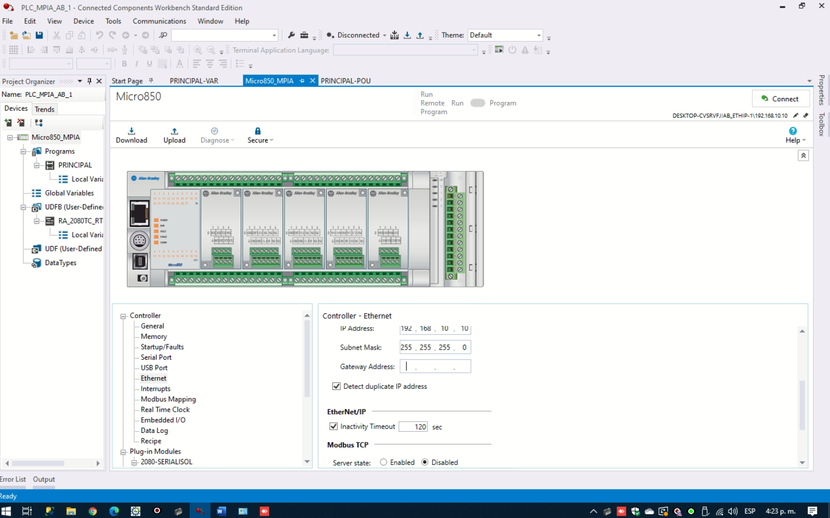This screenshot has width=830, height=518.
Task: Click the upload arrow icon in the top toolbar
Action: (420, 35)
